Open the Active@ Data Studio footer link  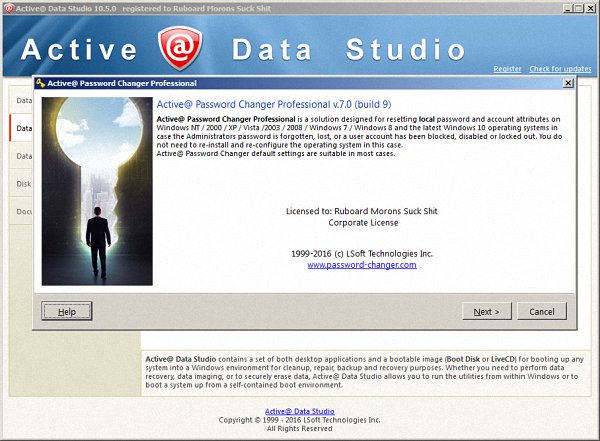(x=300, y=411)
